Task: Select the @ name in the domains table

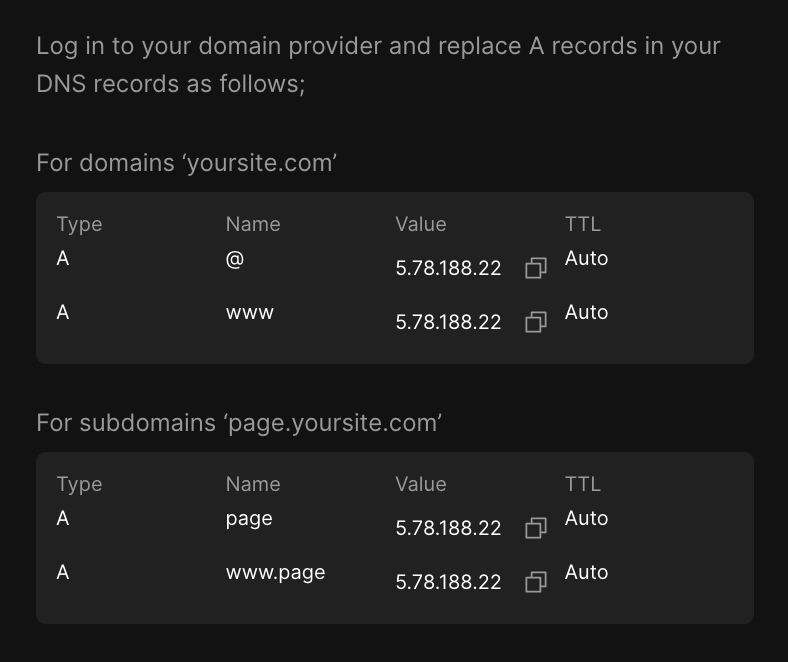Action: [235, 258]
